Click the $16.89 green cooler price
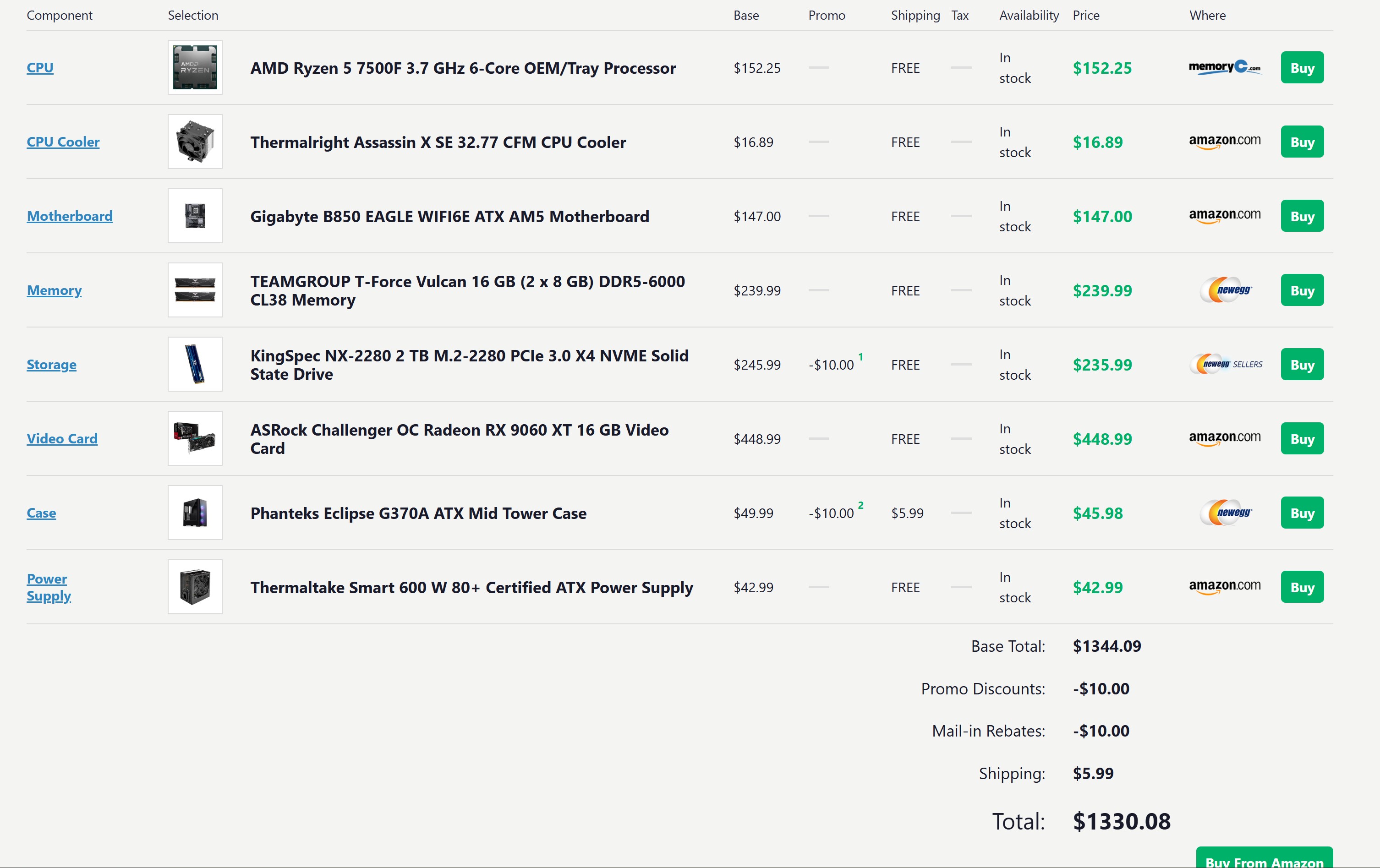1380x868 pixels. [1097, 142]
